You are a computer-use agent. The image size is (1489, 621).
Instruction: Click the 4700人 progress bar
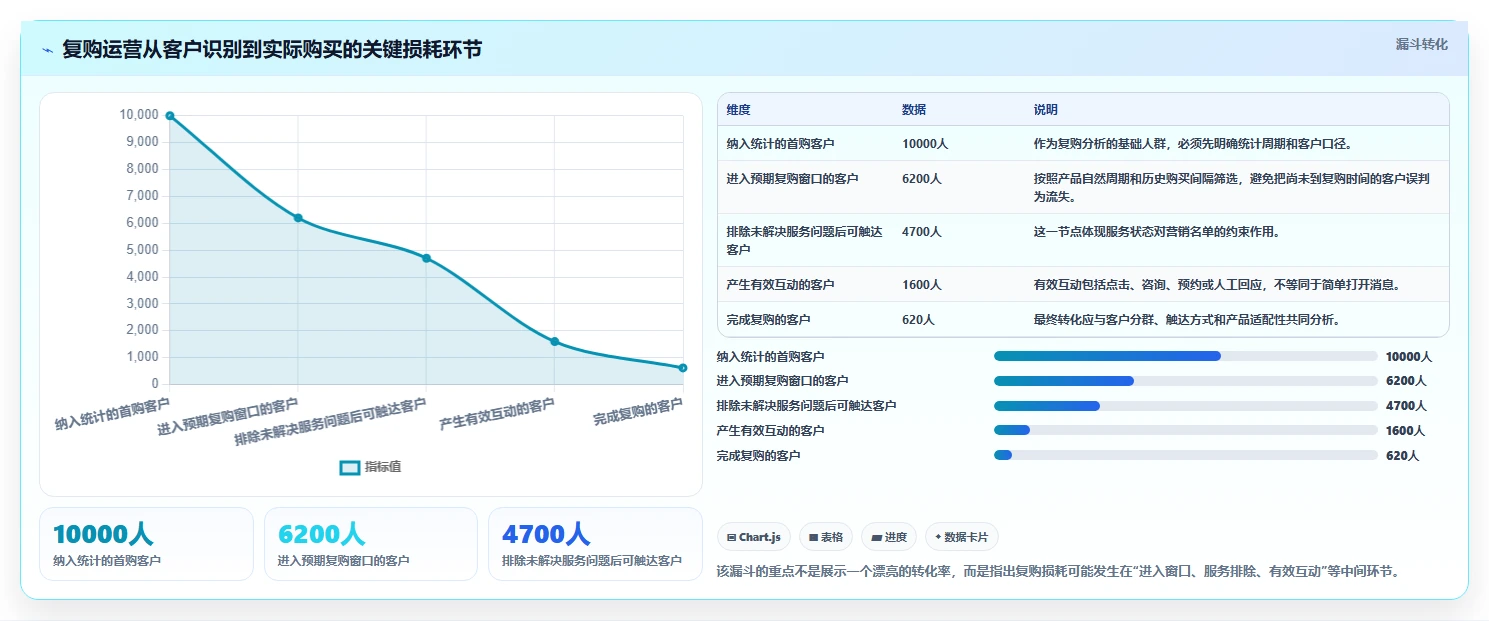(x=1186, y=406)
